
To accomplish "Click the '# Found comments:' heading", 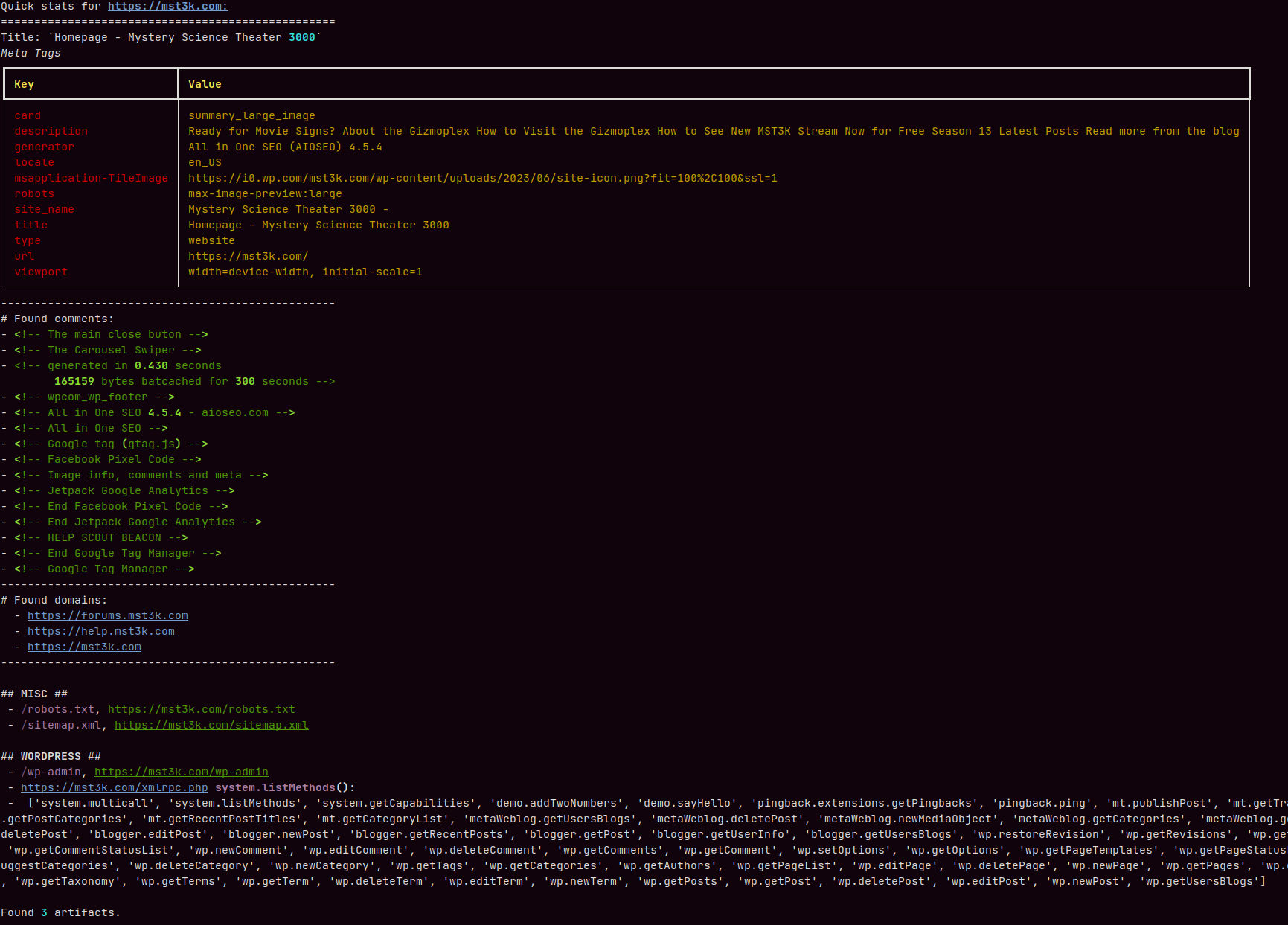I will [57, 319].
